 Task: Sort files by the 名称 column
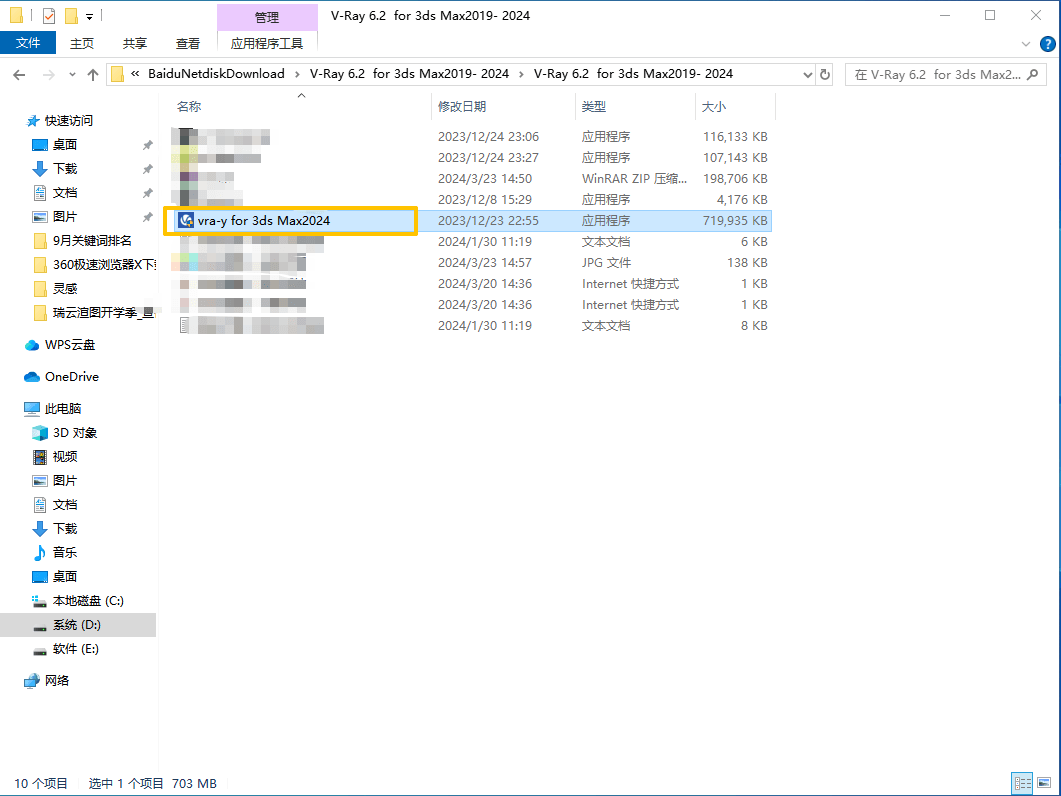point(189,106)
